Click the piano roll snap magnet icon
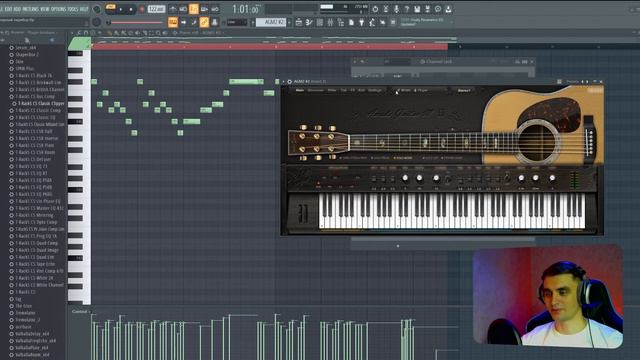 pos(86,33)
